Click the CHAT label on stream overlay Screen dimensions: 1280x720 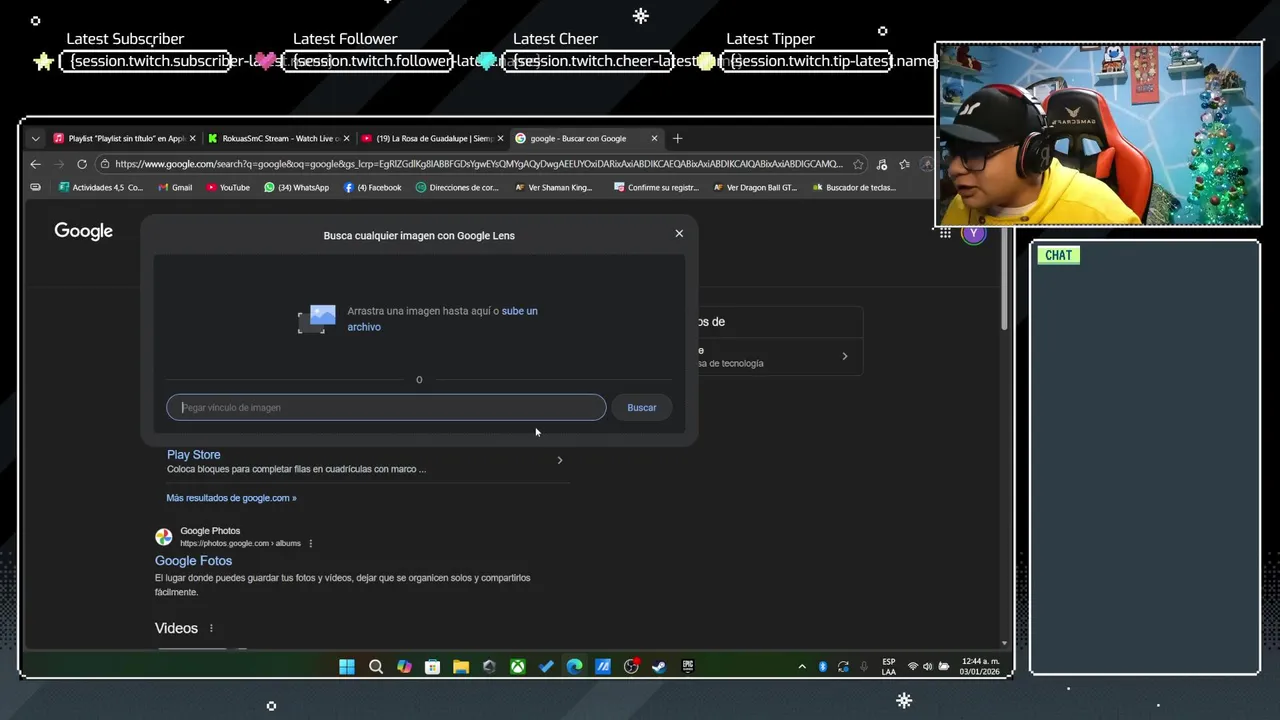point(1059,255)
